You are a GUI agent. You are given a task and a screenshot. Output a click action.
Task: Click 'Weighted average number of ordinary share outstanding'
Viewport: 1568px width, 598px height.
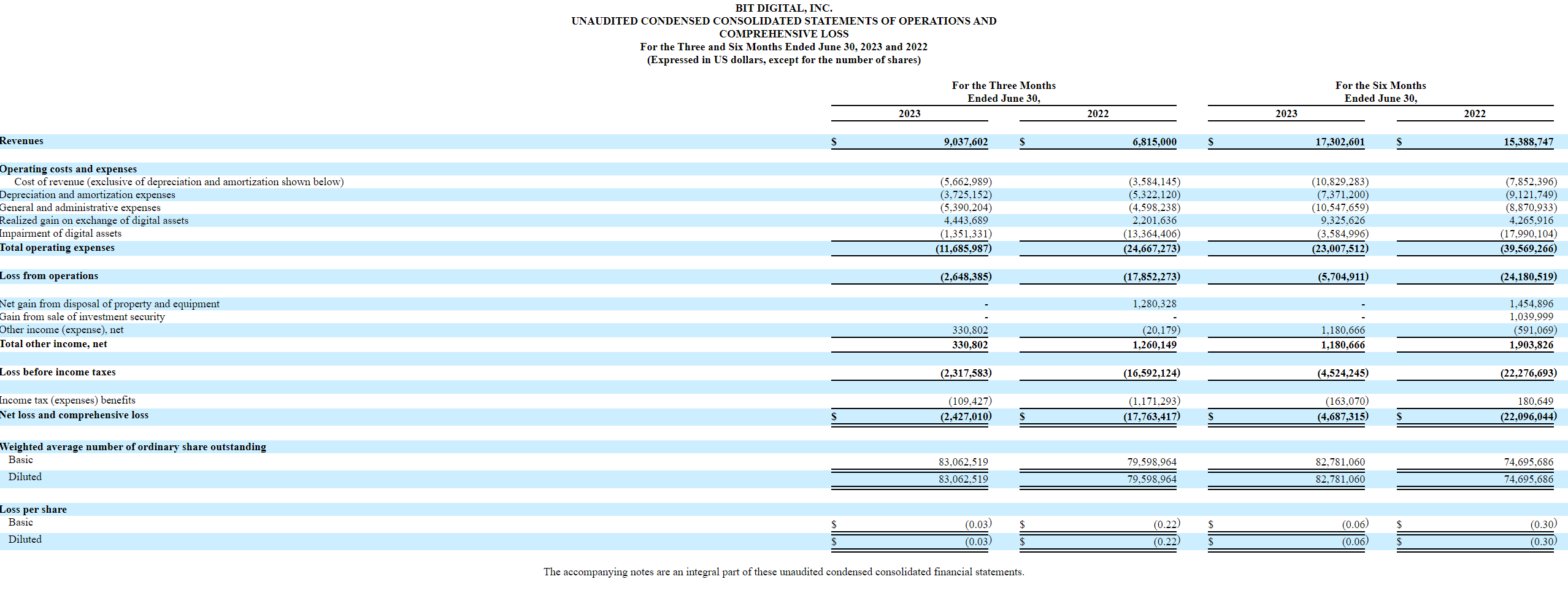(x=133, y=447)
